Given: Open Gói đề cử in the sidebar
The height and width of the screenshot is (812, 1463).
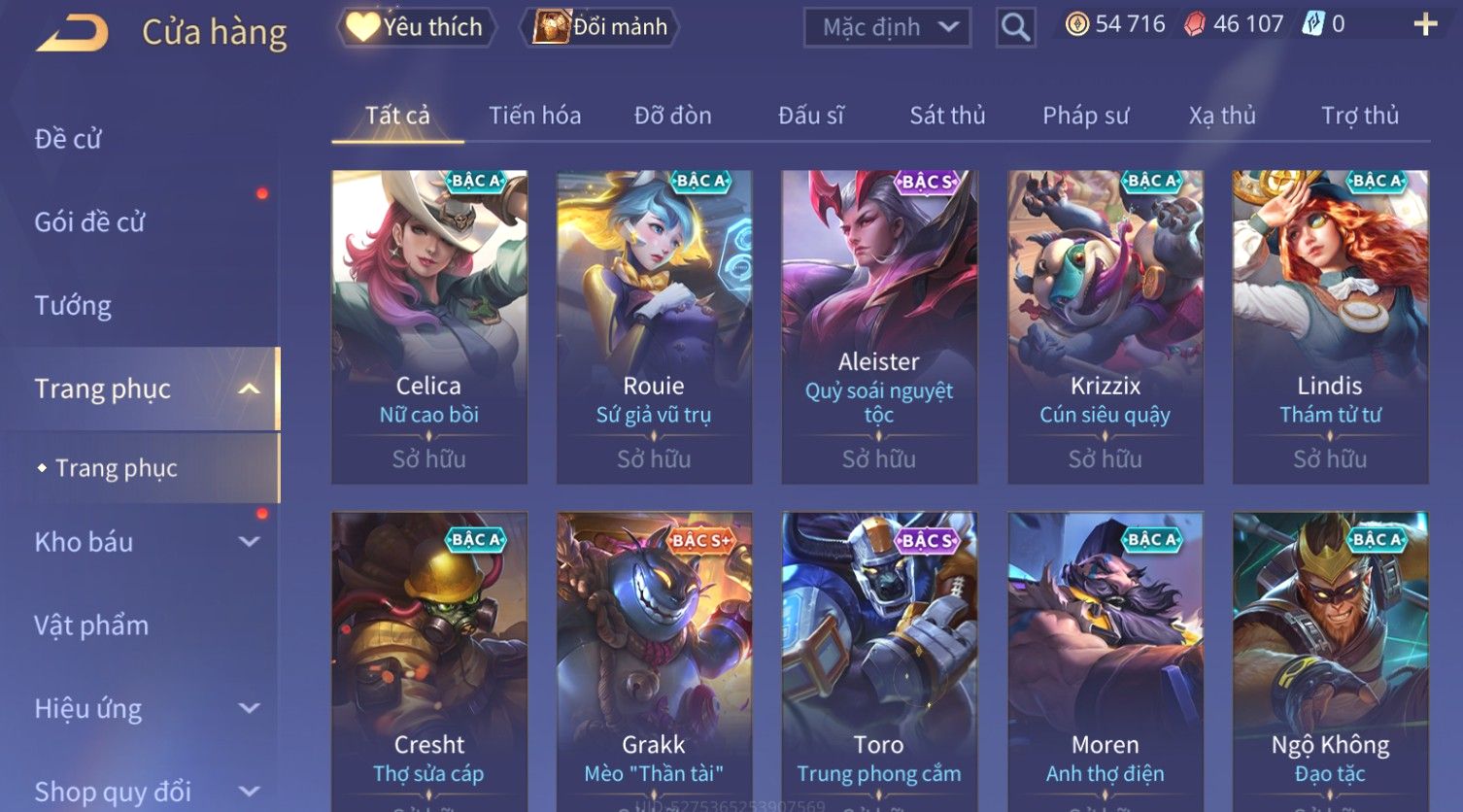Looking at the screenshot, I should (89, 221).
